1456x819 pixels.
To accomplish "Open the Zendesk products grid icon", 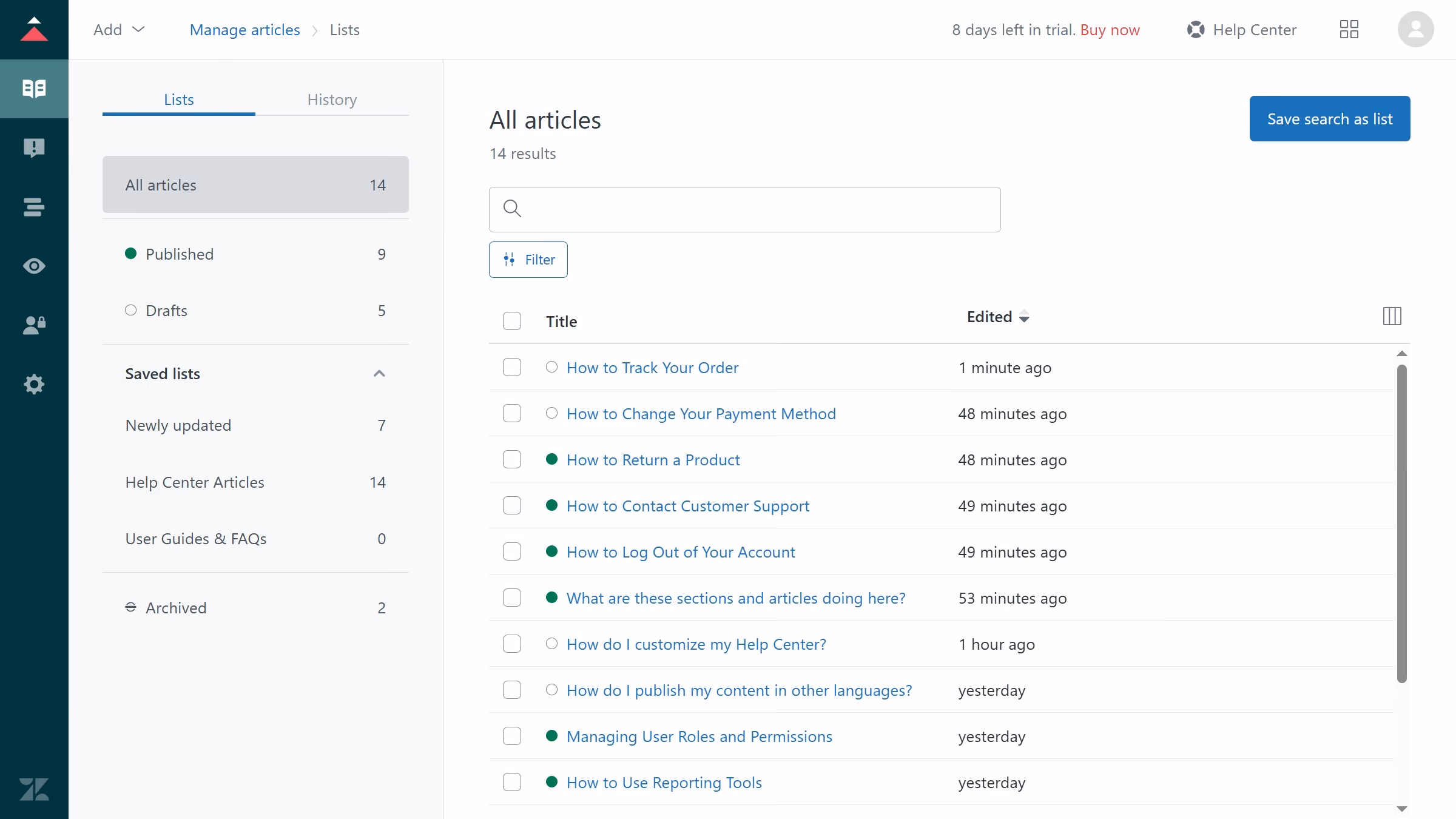I will pos(1349,29).
